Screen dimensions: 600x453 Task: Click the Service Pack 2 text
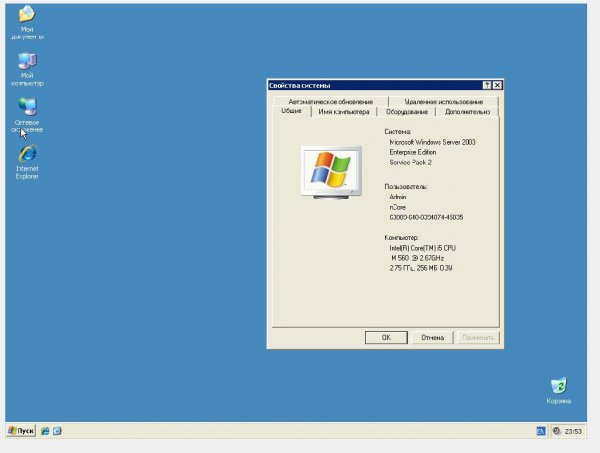coord(410,162)
